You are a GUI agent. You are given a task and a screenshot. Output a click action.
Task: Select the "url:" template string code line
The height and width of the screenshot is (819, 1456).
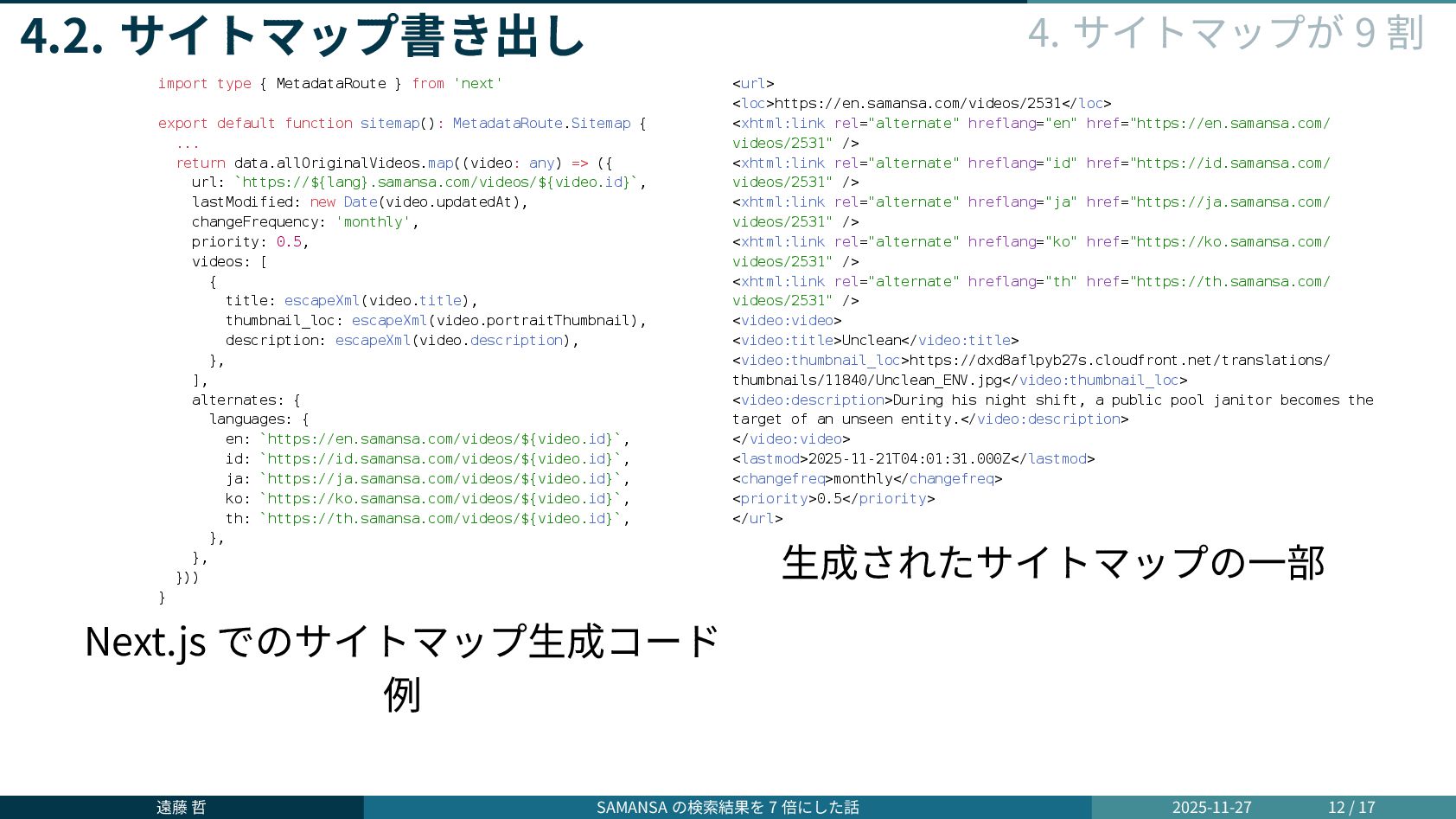point(419,182)
